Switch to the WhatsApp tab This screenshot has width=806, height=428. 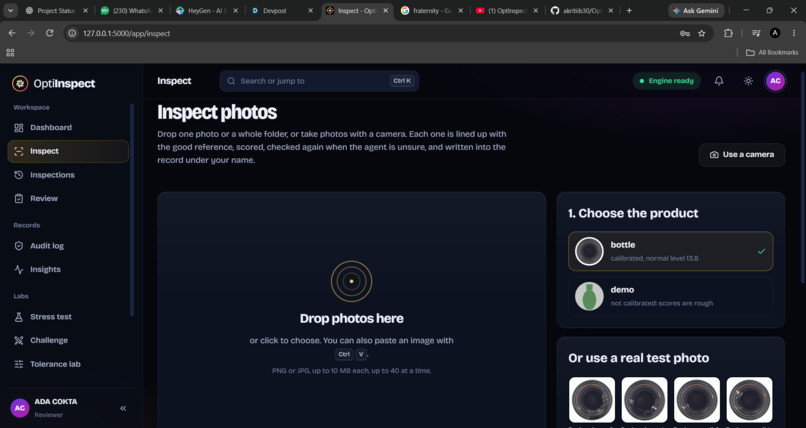[132, 11]
